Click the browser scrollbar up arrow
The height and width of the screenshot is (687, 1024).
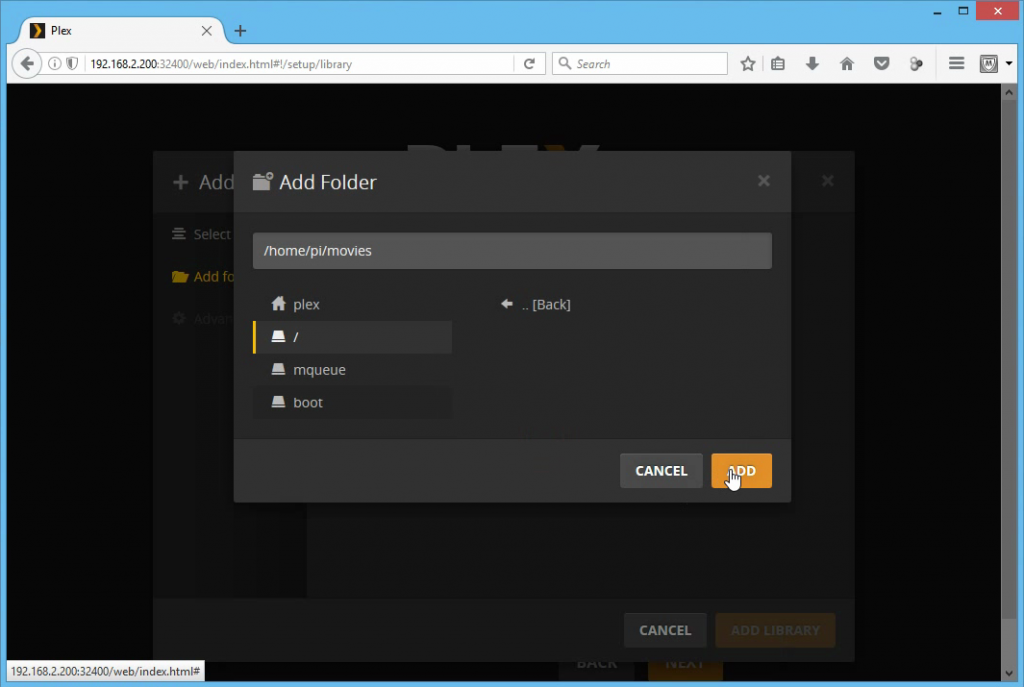click(1009, 93)
